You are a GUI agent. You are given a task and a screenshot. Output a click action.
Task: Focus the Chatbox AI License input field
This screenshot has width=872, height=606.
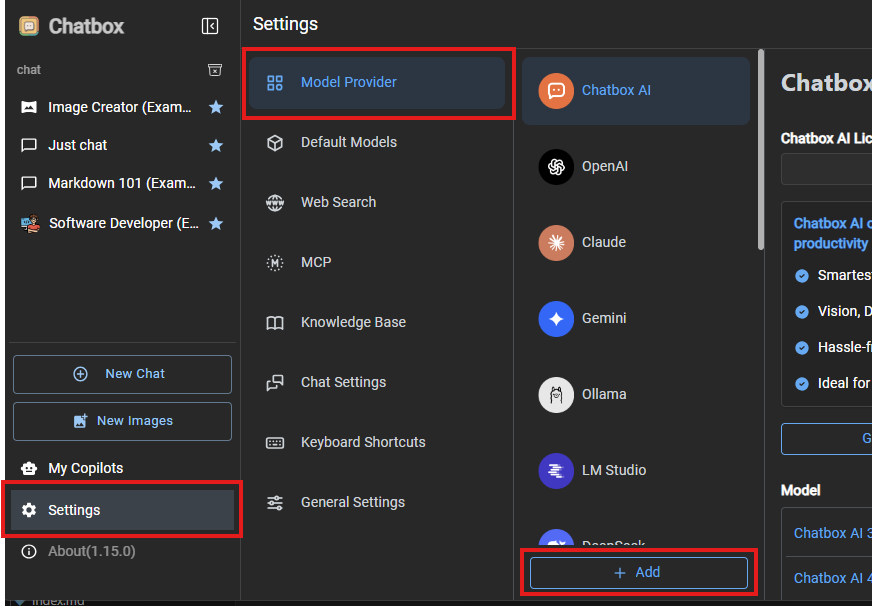(x=826, y=169)
